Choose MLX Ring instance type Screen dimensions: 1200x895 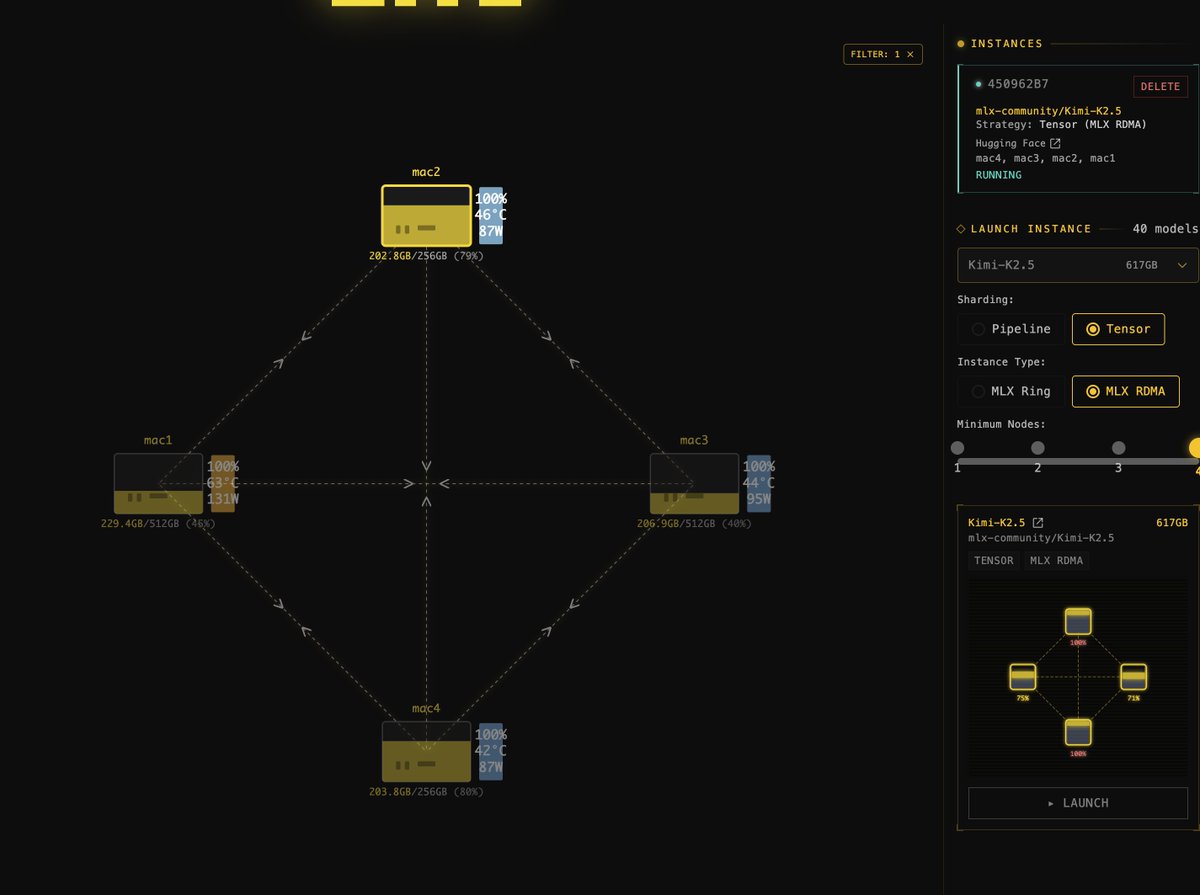(1011, 391)
